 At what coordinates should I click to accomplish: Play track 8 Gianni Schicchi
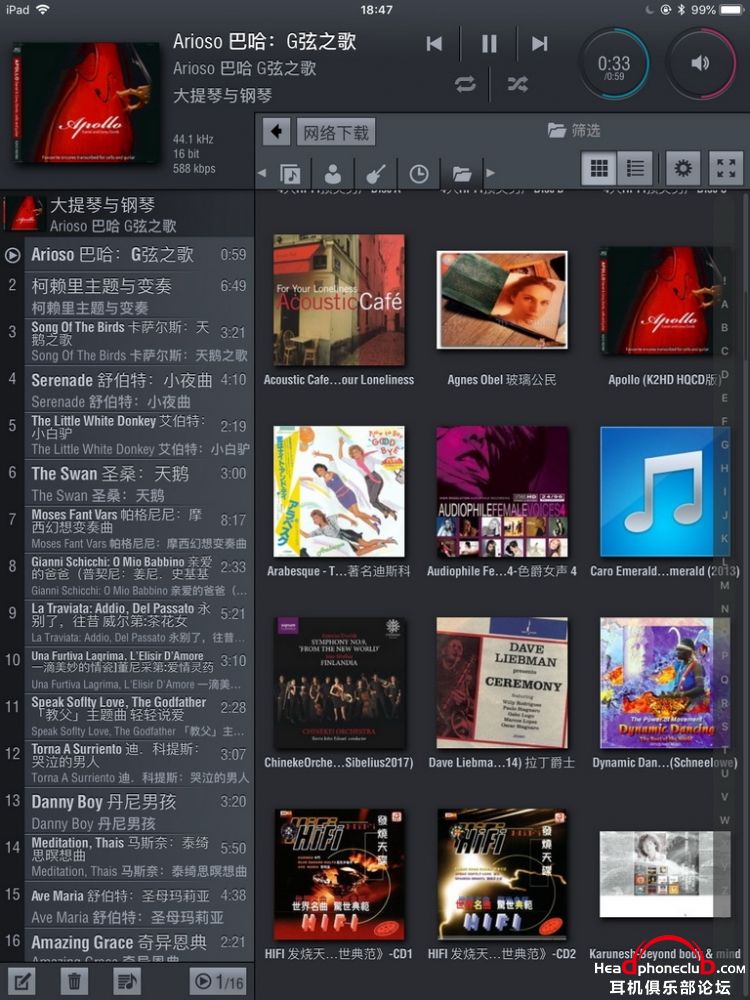pos(126,577)
